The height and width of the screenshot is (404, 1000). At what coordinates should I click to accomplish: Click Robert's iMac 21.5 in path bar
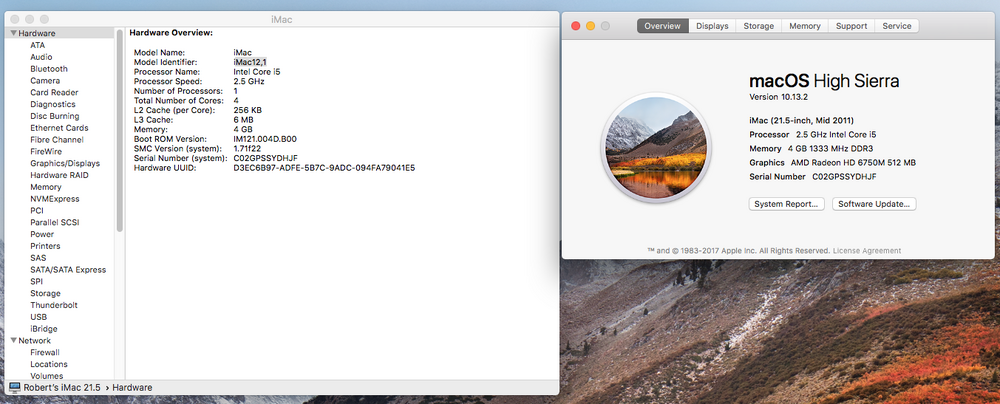tap(62, 387)
